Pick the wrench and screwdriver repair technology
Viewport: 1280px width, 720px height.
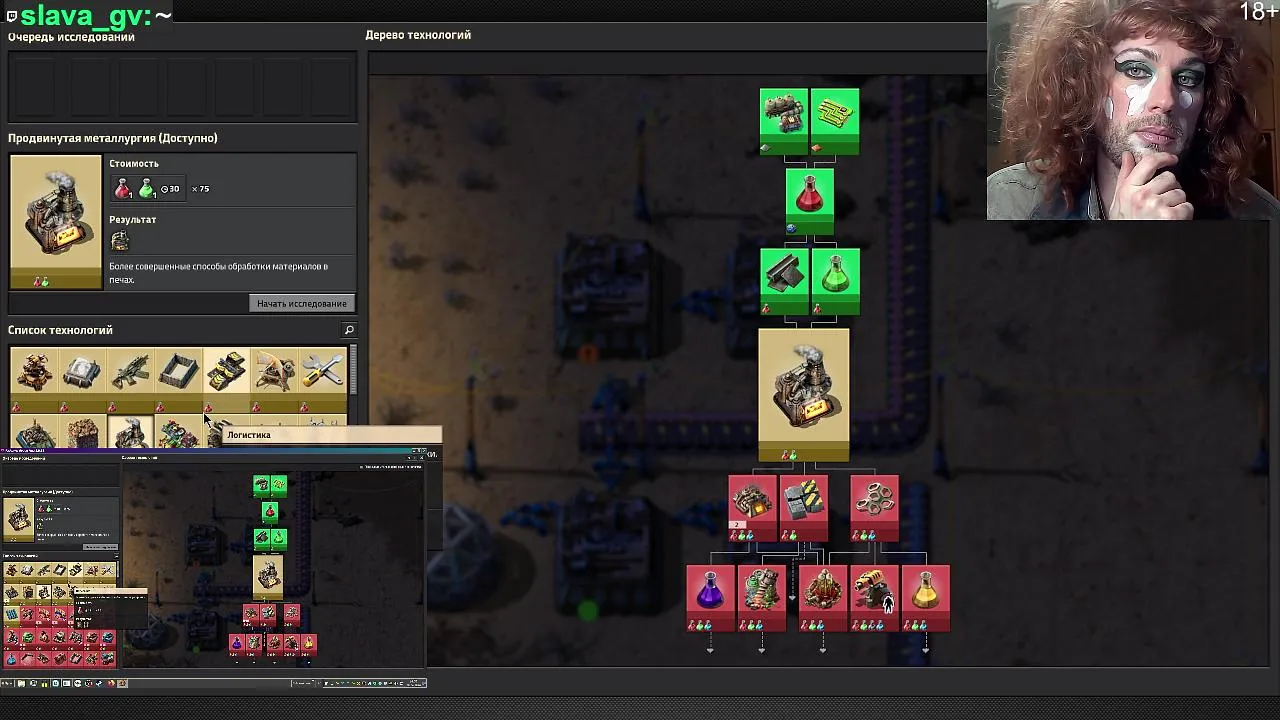[x=322, y=380]
